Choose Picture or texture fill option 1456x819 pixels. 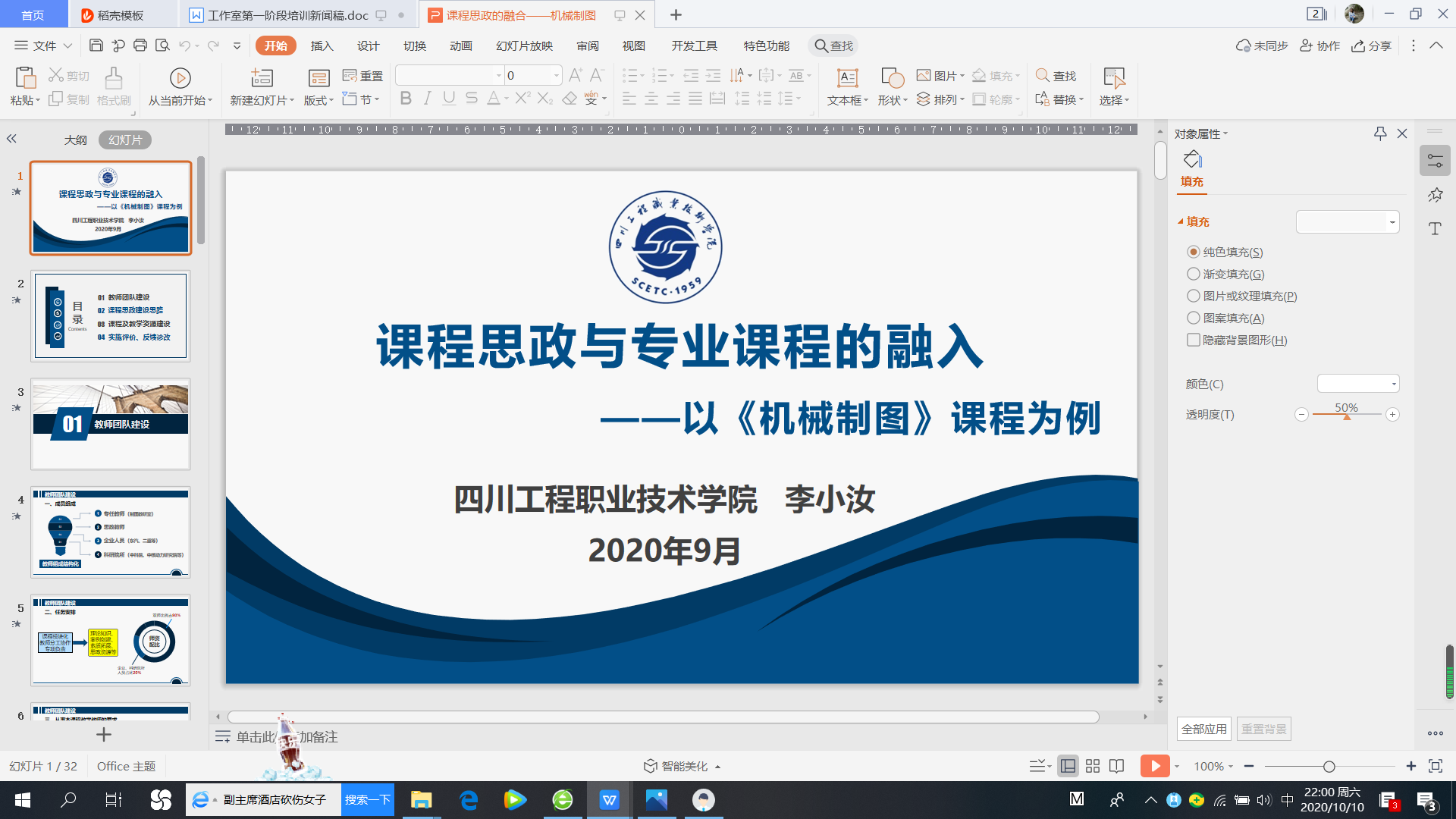(x=1194, y=296)
